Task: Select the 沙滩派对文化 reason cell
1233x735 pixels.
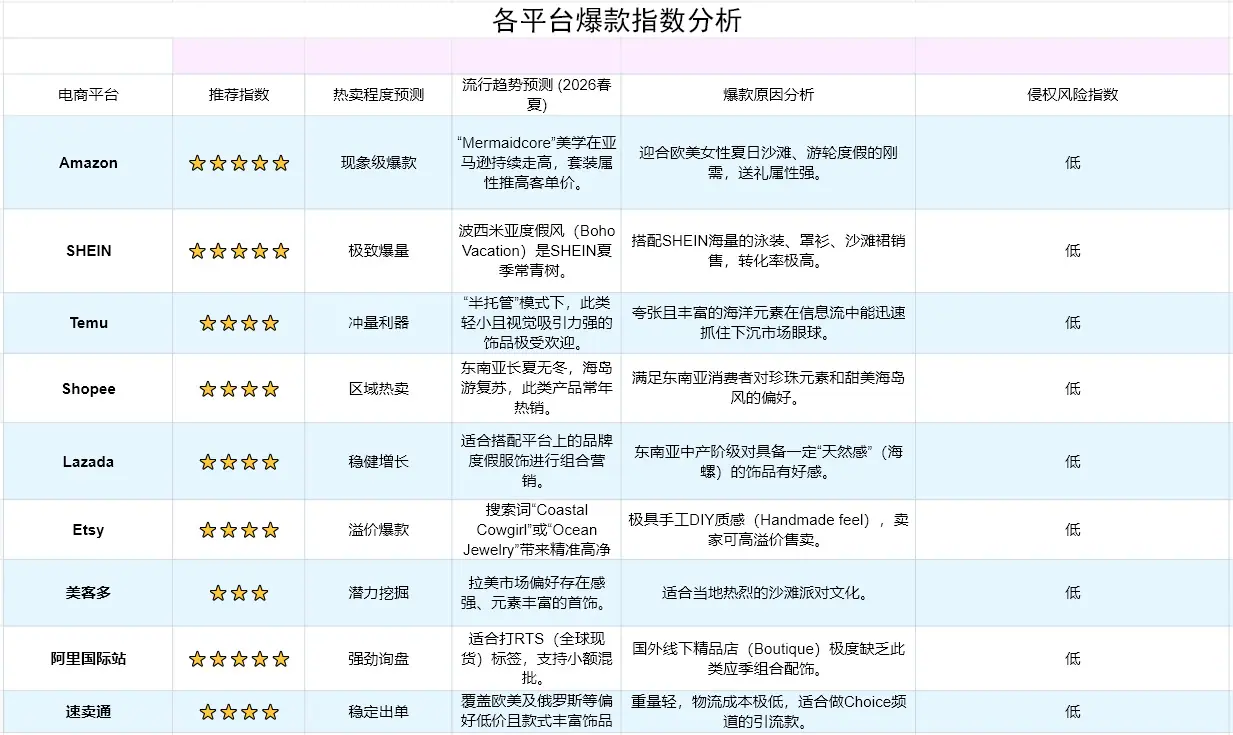Action: [768, 593]
